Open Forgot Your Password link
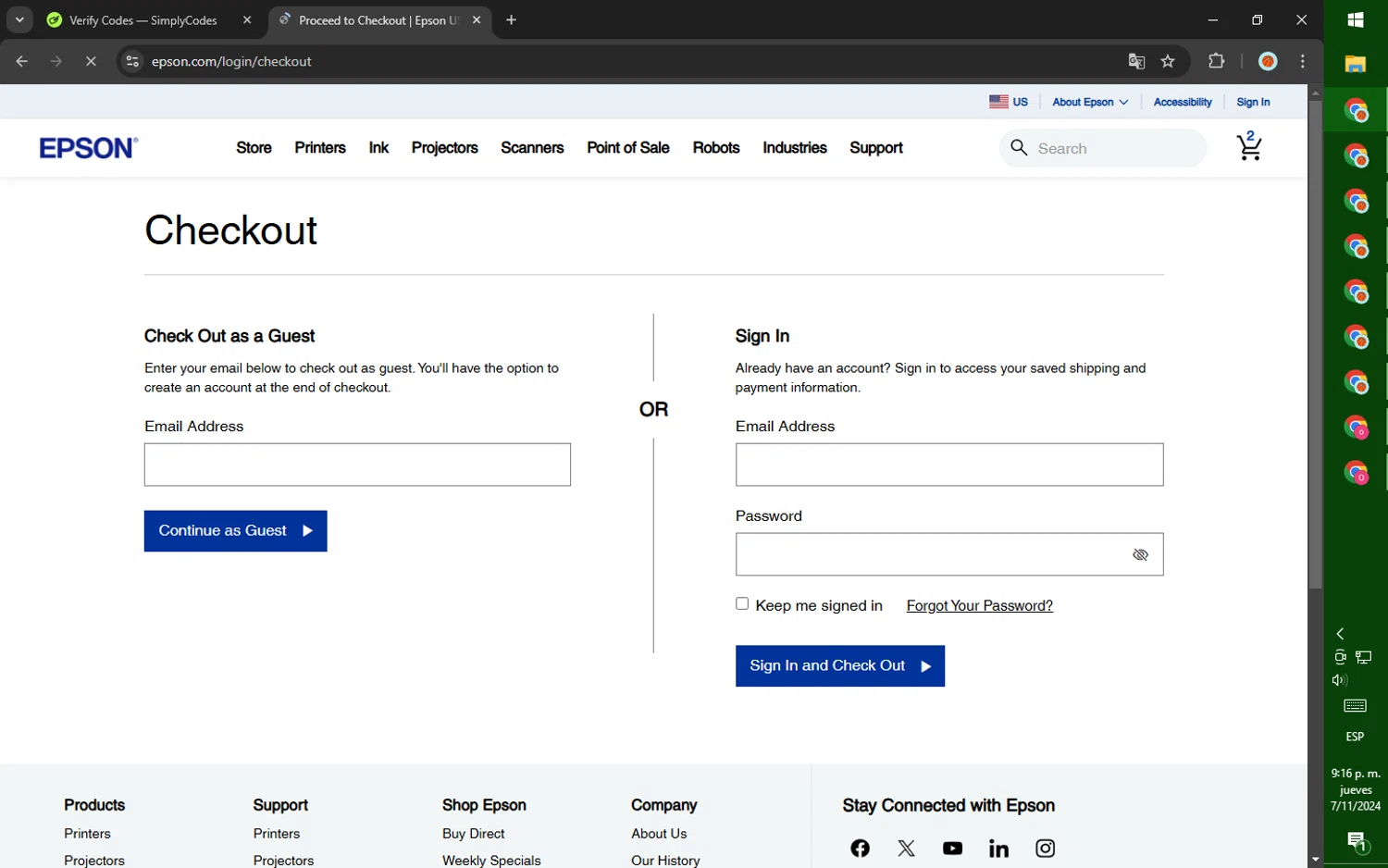The image size is (1388, 868). [x=980, y=605]
